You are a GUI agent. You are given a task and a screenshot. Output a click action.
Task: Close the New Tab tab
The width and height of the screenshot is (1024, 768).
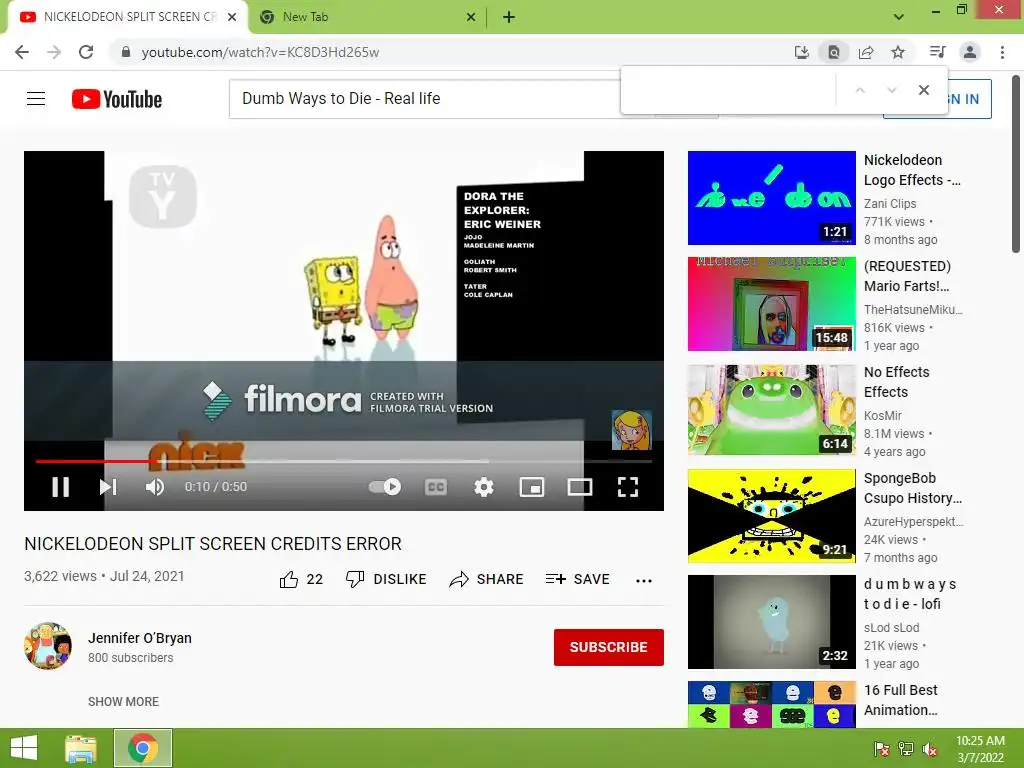pyautogui.click(x=471, y=17)
